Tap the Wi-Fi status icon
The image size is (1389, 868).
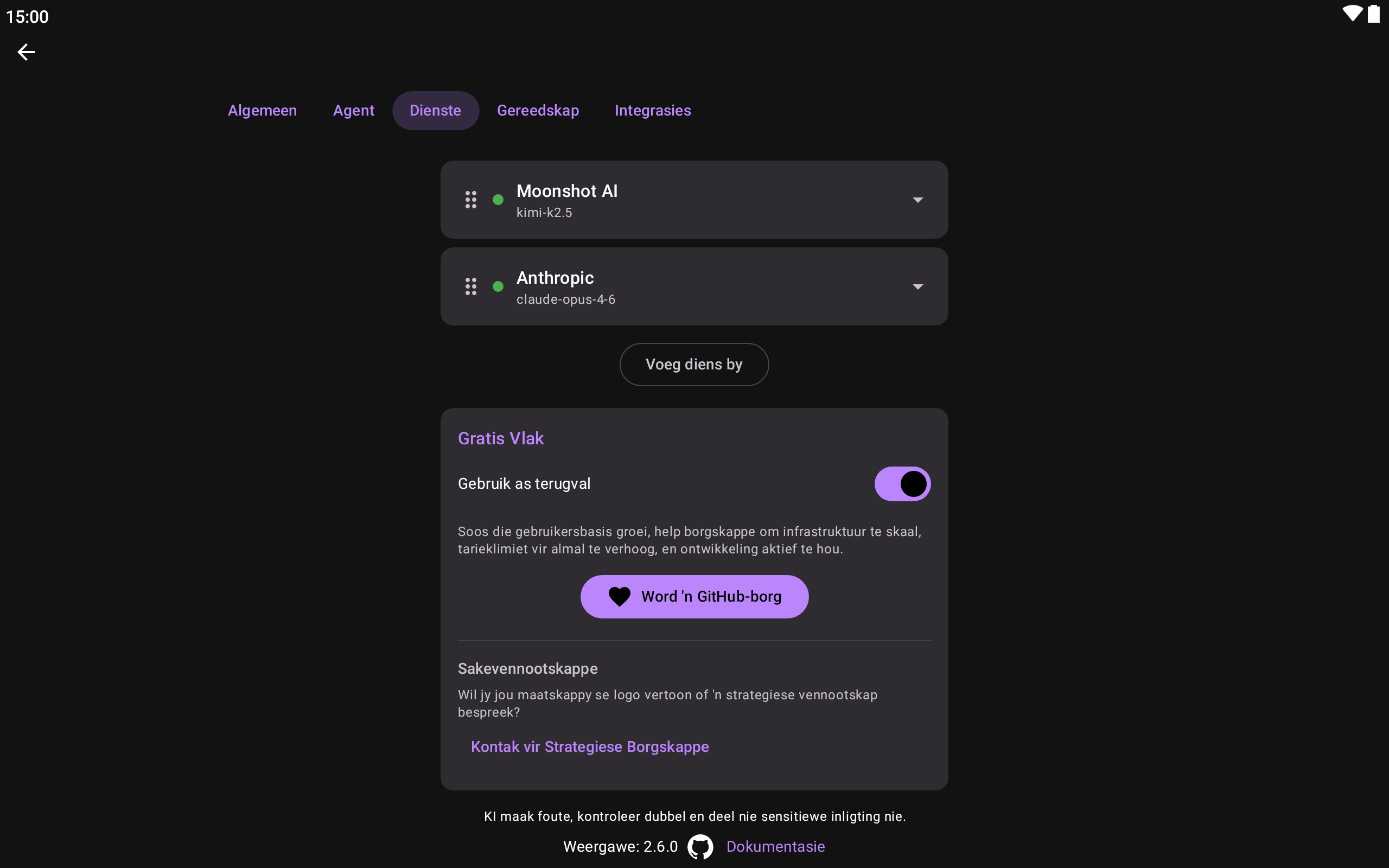click(x=1352, y=14)
